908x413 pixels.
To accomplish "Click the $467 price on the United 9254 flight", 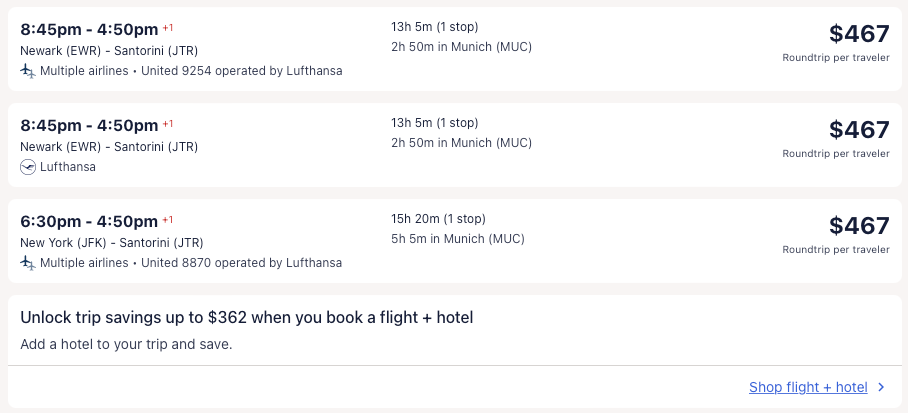I will pos(858,34).
